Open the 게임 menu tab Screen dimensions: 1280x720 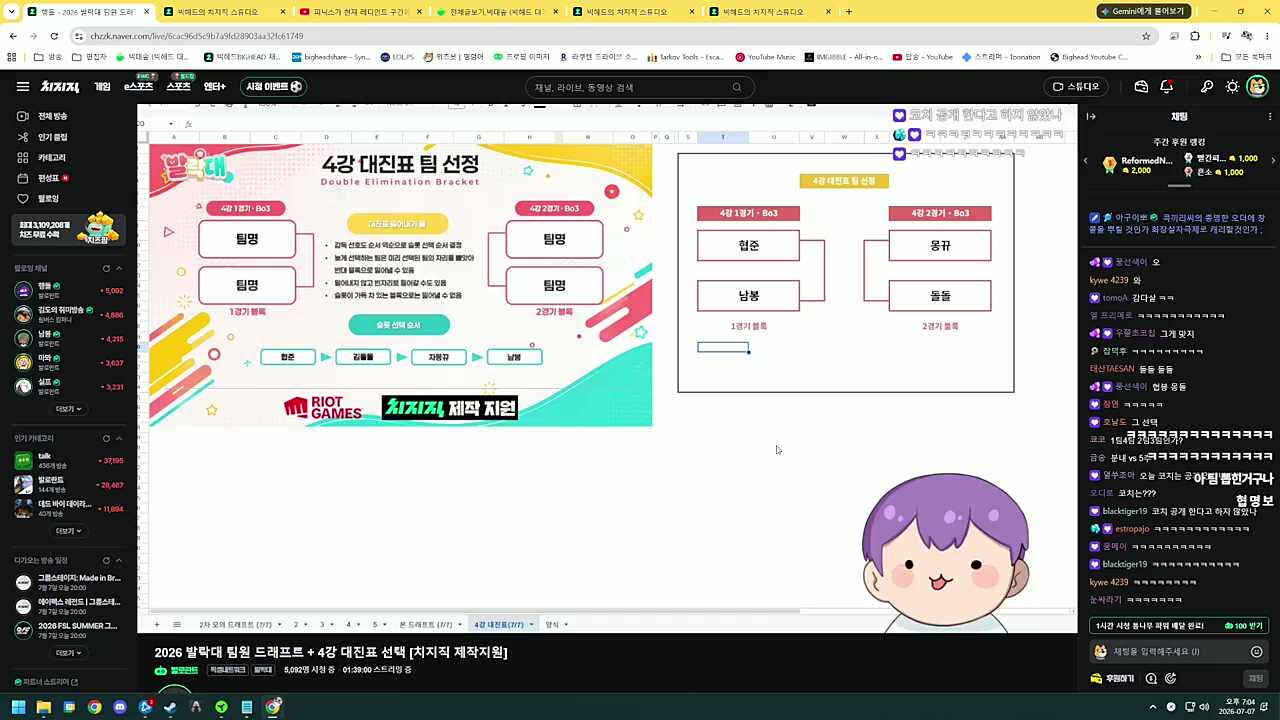[x=102, y=87]
